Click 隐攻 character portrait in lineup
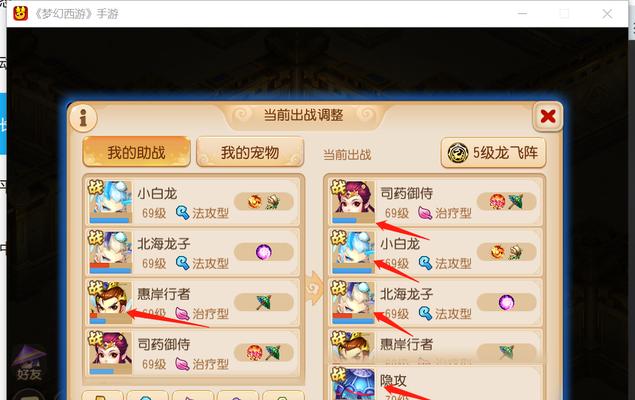The image size is (635, 400). 353,384
